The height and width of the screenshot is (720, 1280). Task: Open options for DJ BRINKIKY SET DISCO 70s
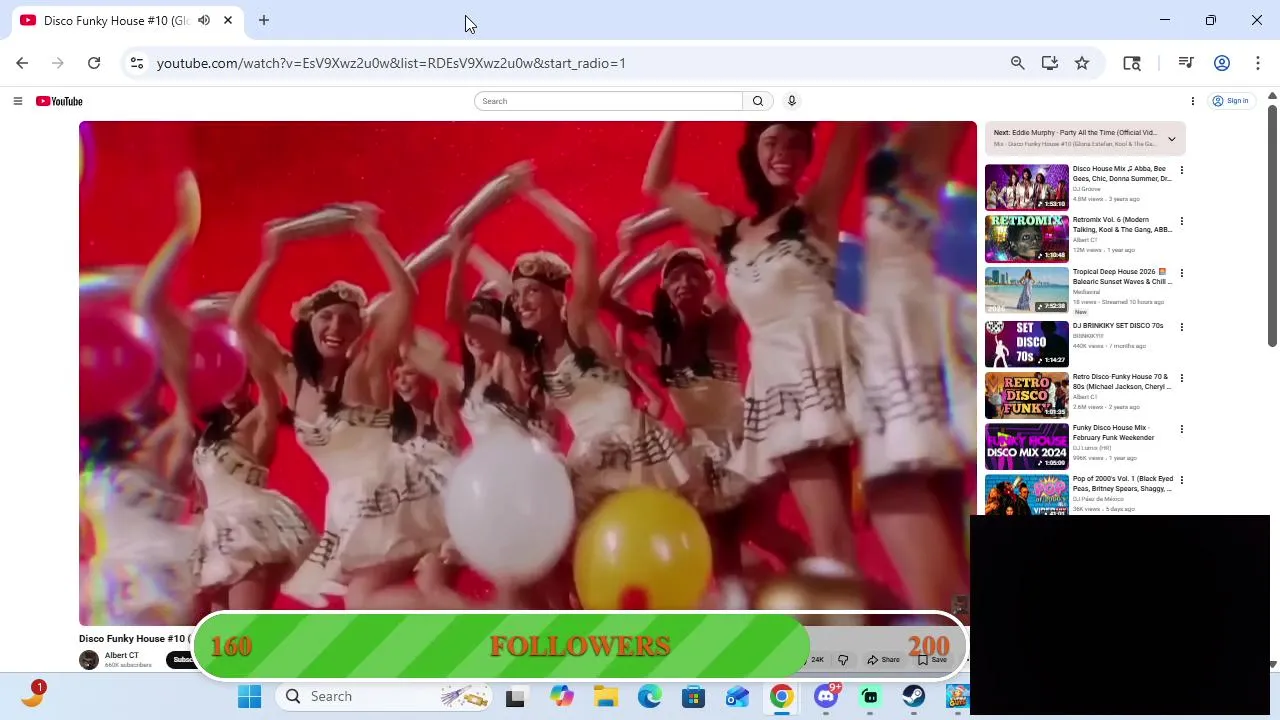1182,327
